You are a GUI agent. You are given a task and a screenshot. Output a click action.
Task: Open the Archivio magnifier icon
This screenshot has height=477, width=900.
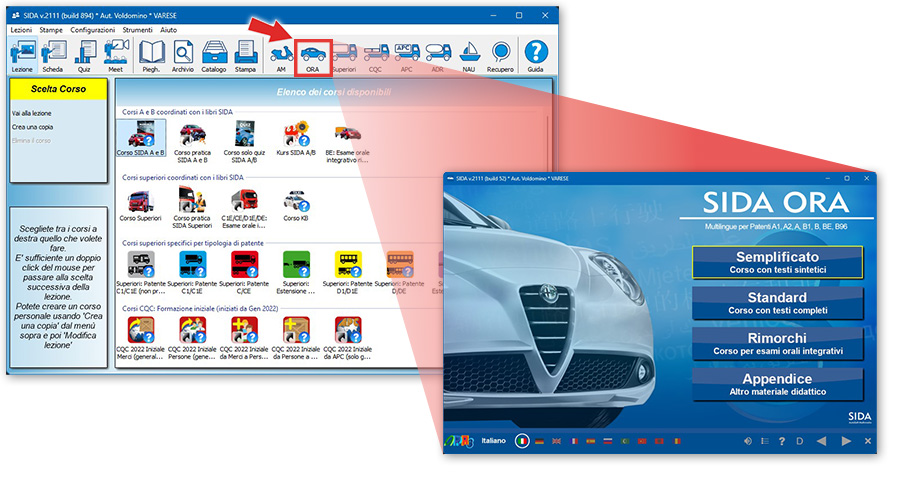[183, 56]
